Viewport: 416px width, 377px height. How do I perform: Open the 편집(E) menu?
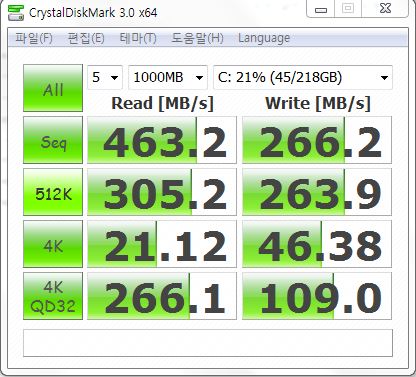point(86,38)
